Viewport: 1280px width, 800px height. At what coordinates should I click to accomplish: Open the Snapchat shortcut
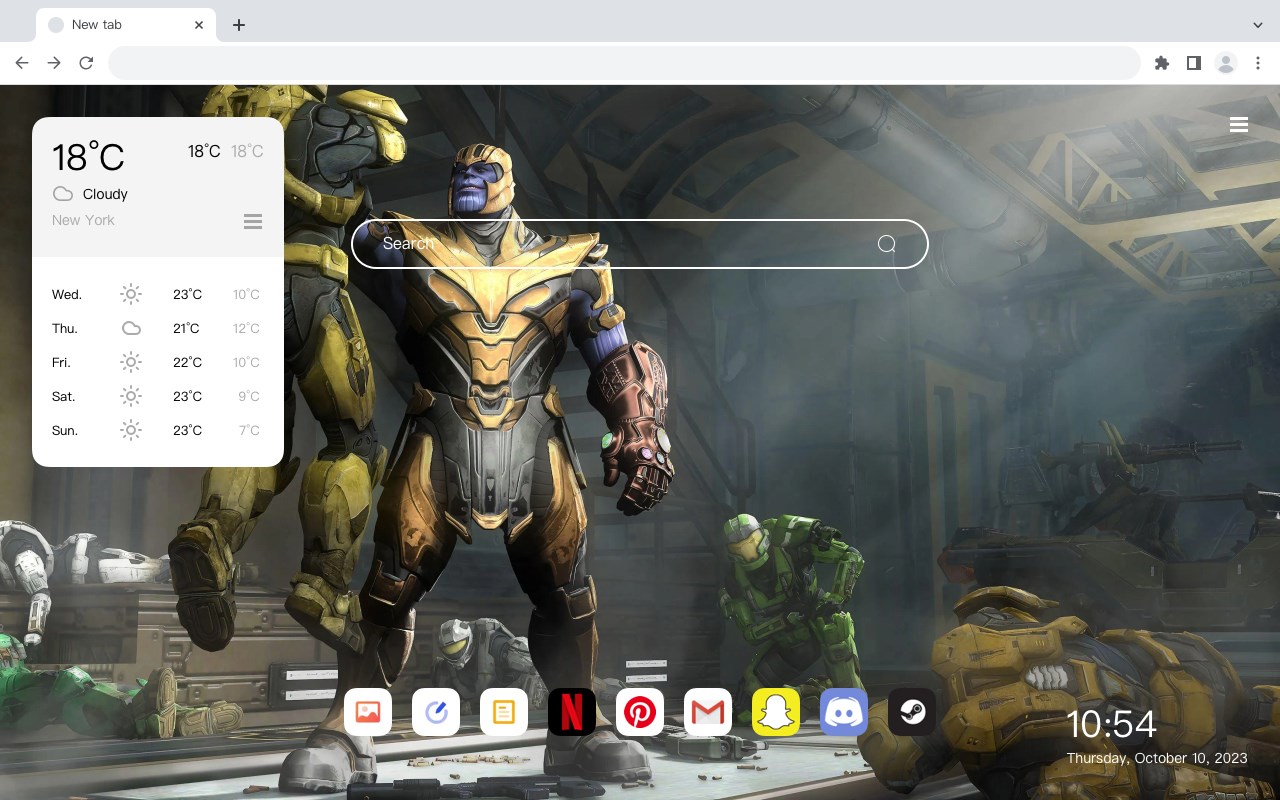coord(776,712)
